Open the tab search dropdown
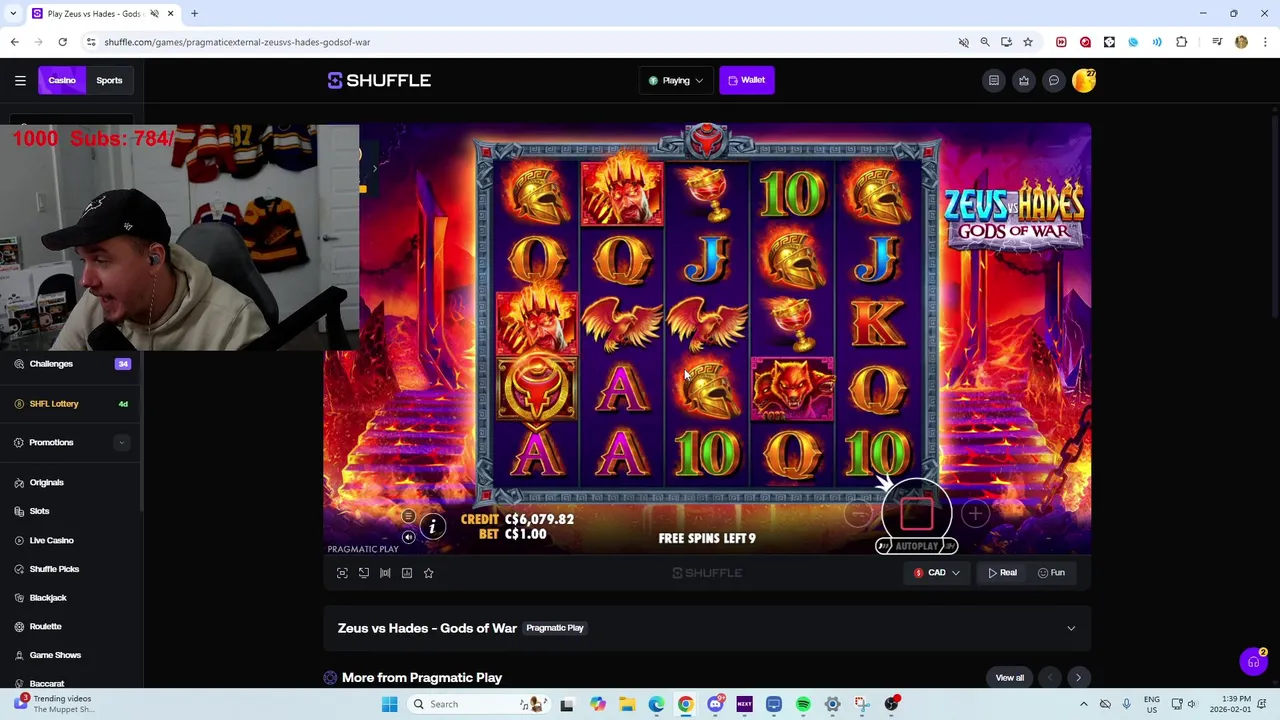 point(13,14)
